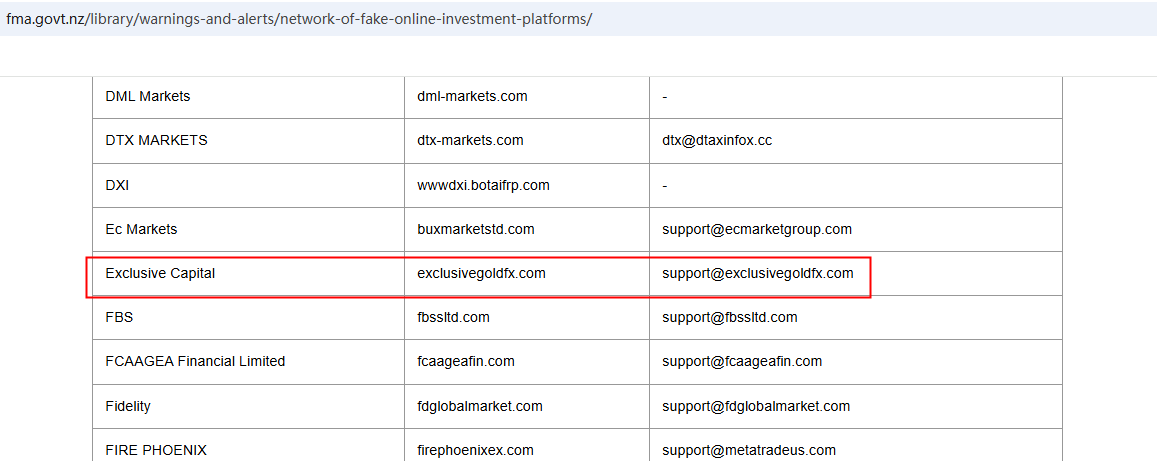
Task: Select the wwwdxi.botaifrp.com domain cell
Action: pos(527,184)
